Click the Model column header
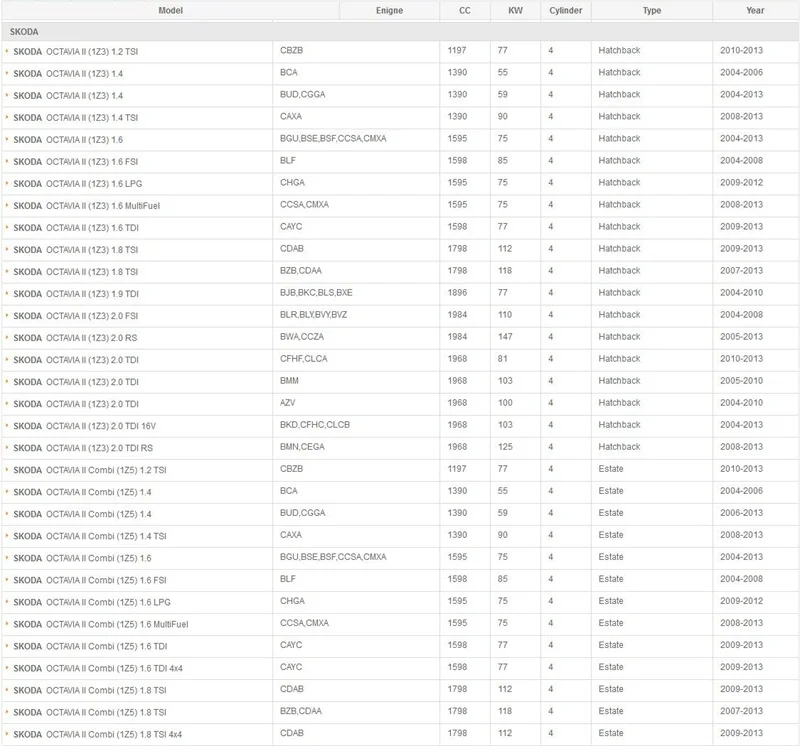The image size is (800, 746). (x=170, y=10)
